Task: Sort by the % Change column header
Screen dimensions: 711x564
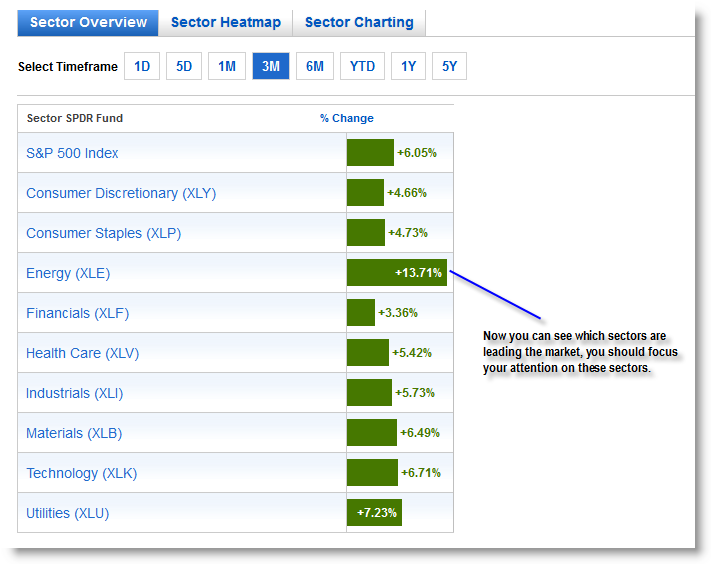Action: click(347, 118)
